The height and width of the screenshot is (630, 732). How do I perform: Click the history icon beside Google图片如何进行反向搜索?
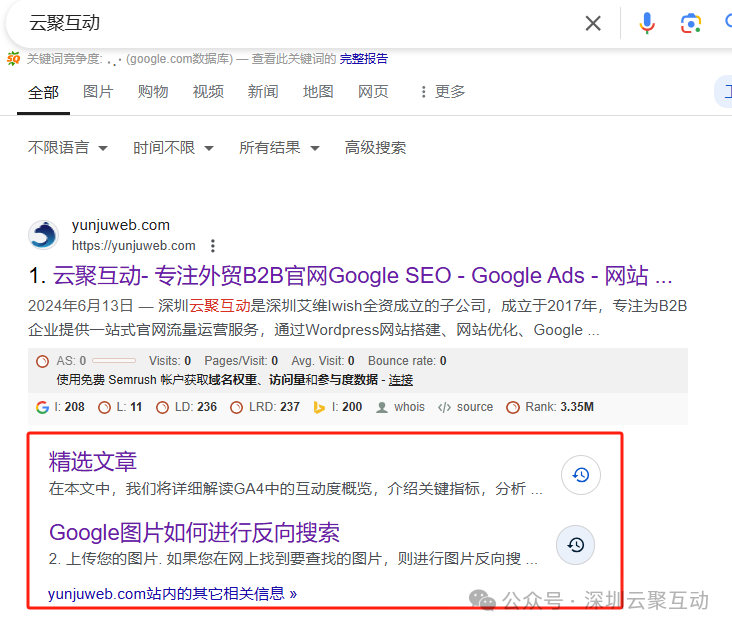(x=576, y=545)
